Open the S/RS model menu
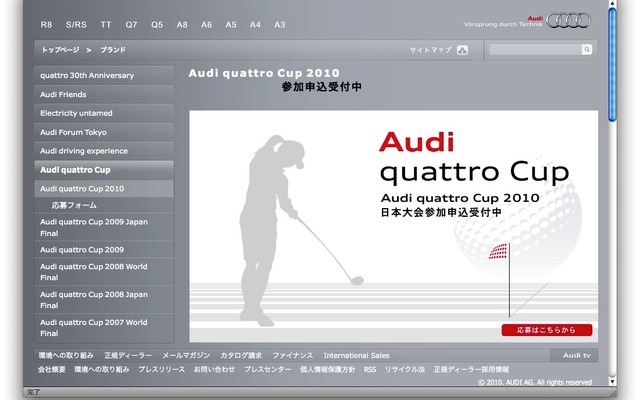This screenshot has width=640, height=400. pyautogui.click(x=76, y=24)
